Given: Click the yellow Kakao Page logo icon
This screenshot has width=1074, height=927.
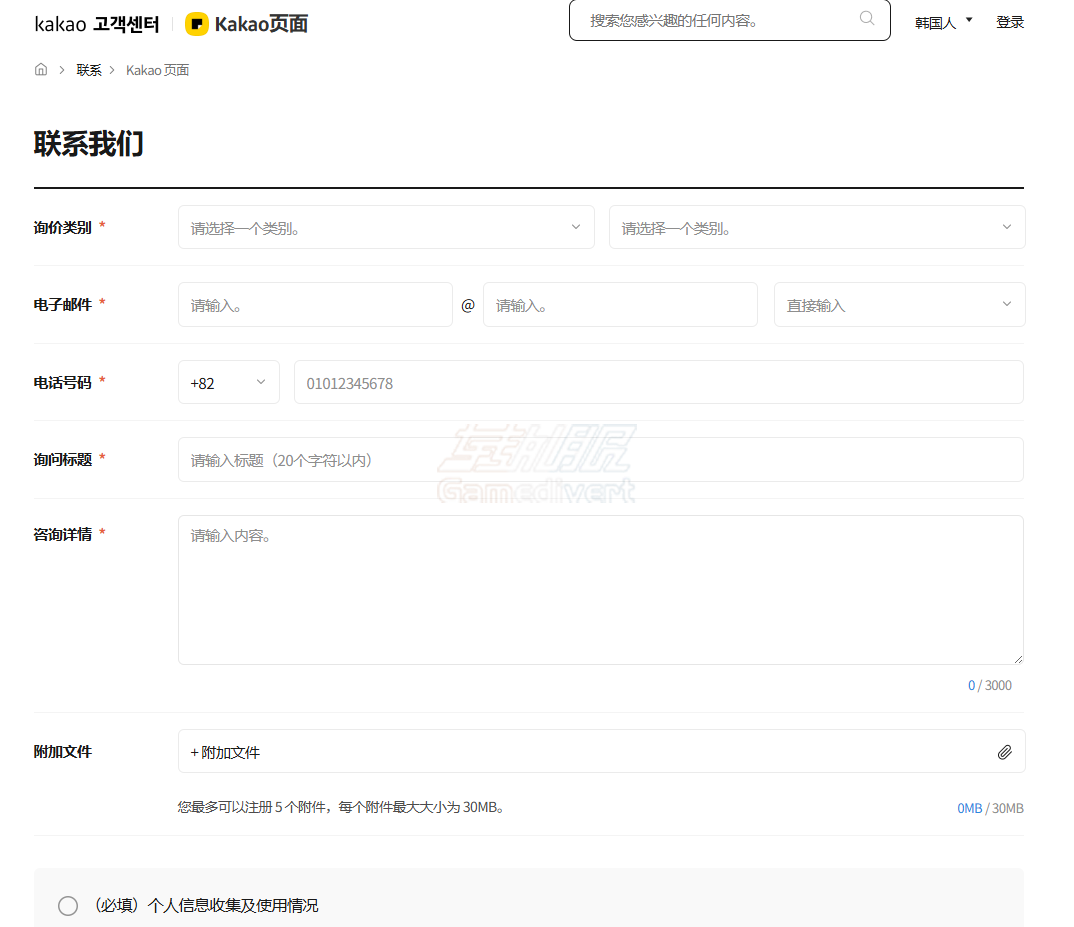Looking at the screenshot, I should point(197,24).
